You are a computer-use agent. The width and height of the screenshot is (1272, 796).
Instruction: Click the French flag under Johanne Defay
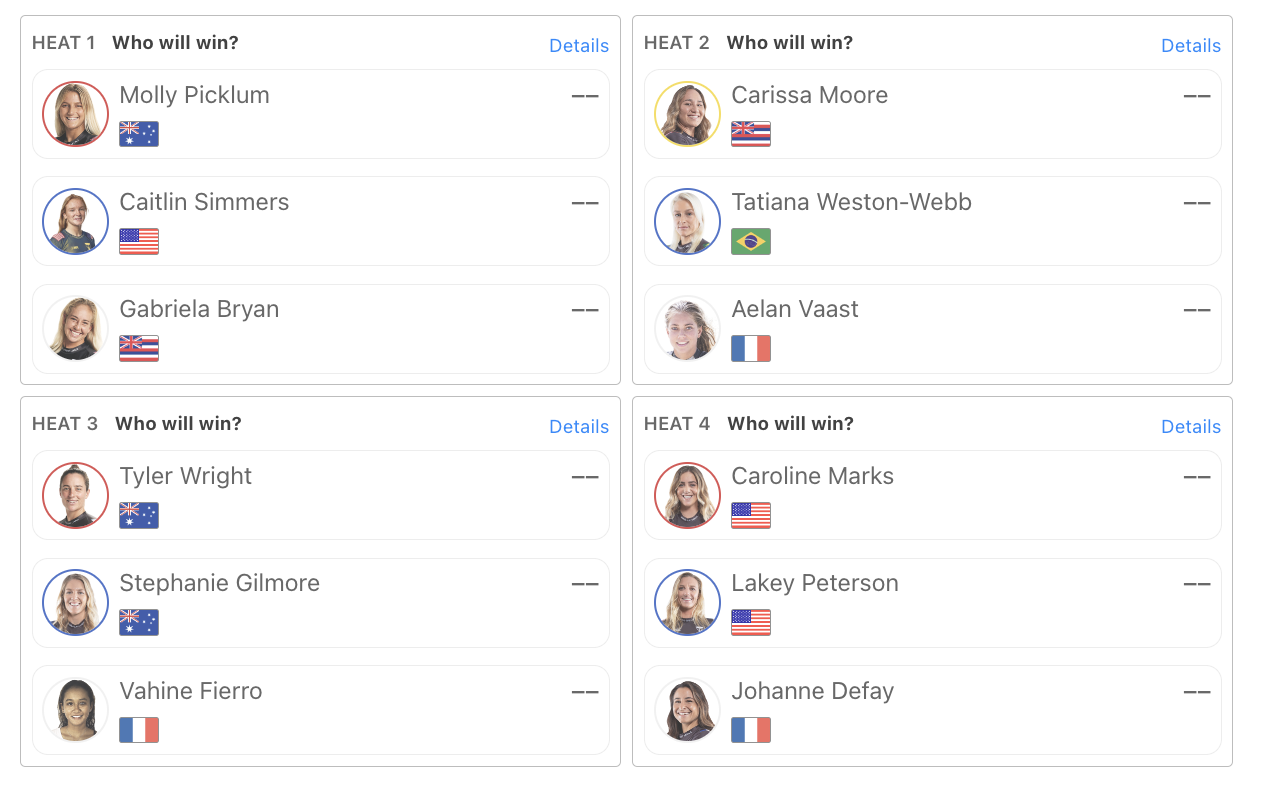(751, 730)
